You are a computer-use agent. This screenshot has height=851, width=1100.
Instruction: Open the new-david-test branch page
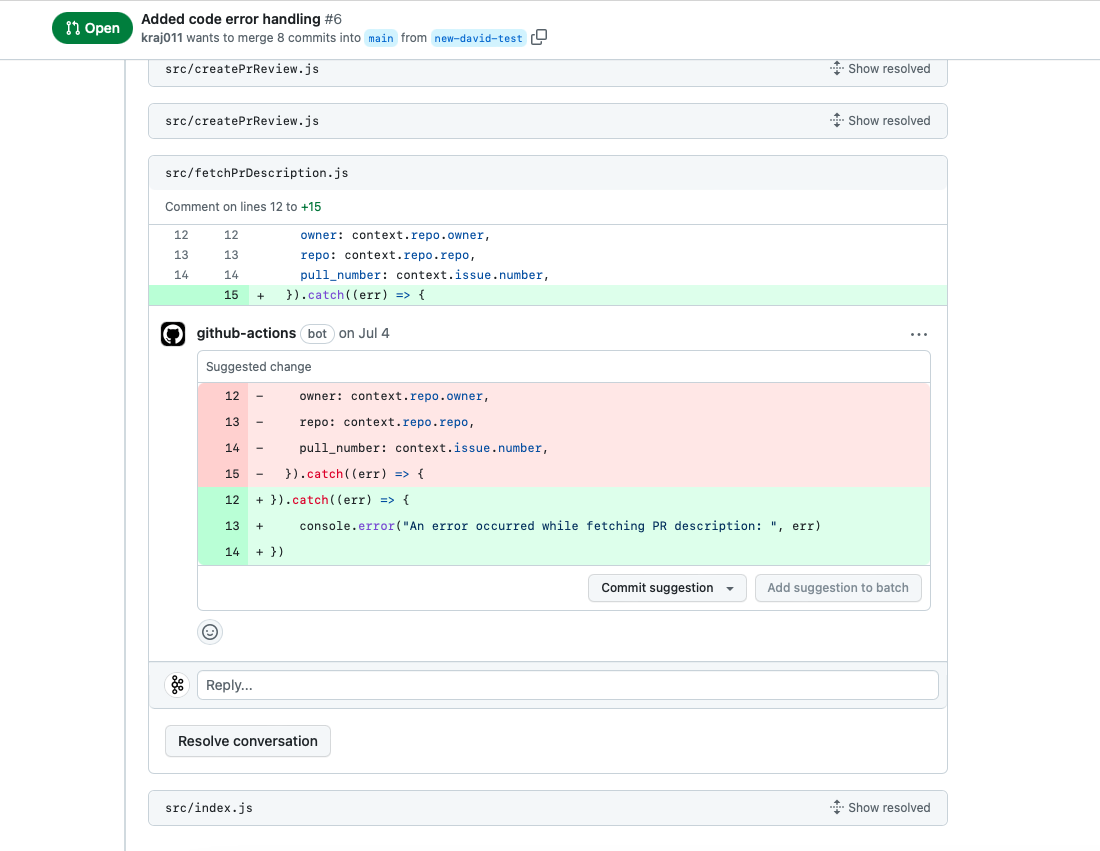pyautogui.click(x=477, y=37)
